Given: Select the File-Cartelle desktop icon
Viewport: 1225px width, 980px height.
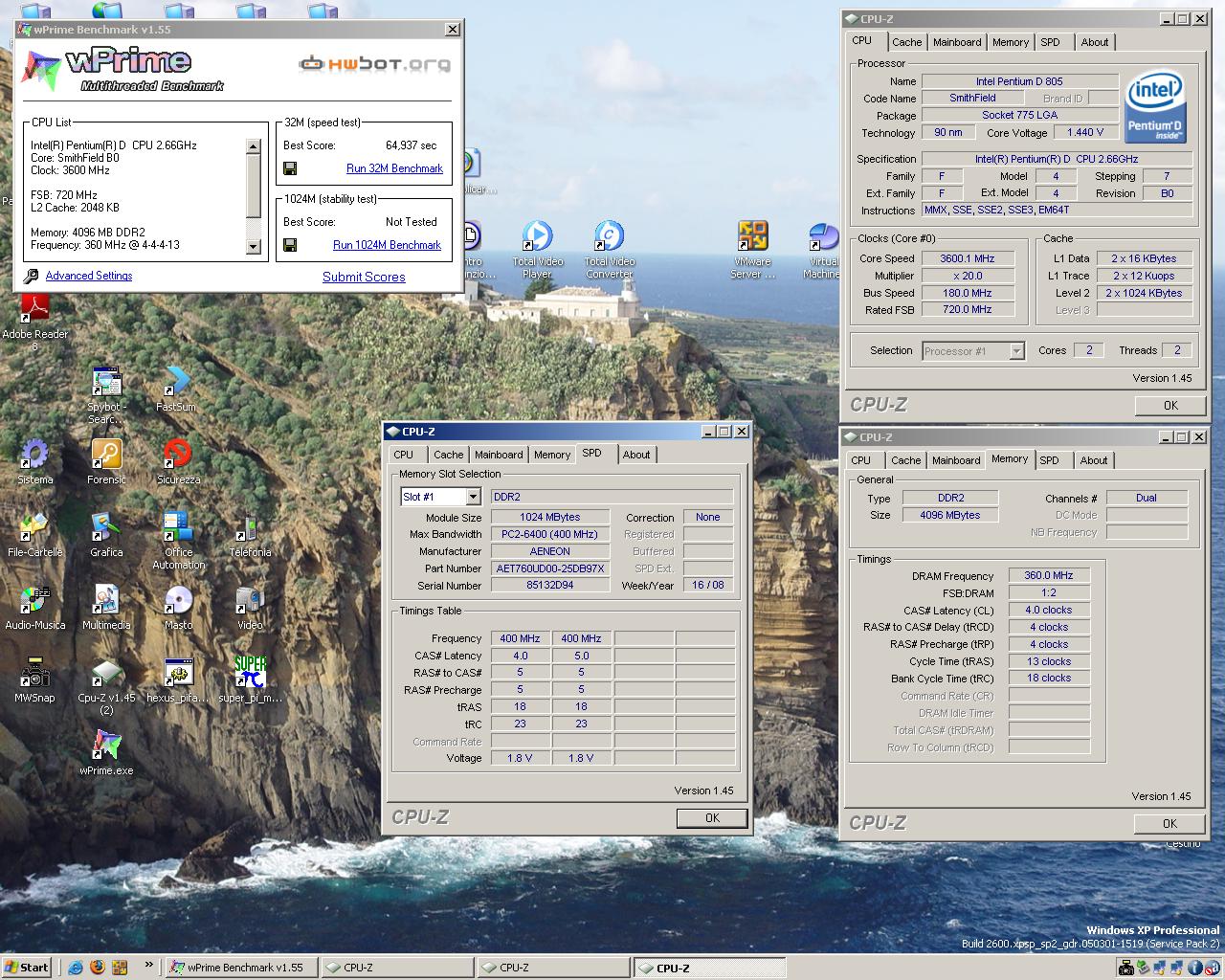Looking at the screenshot, I should point(35,527).
